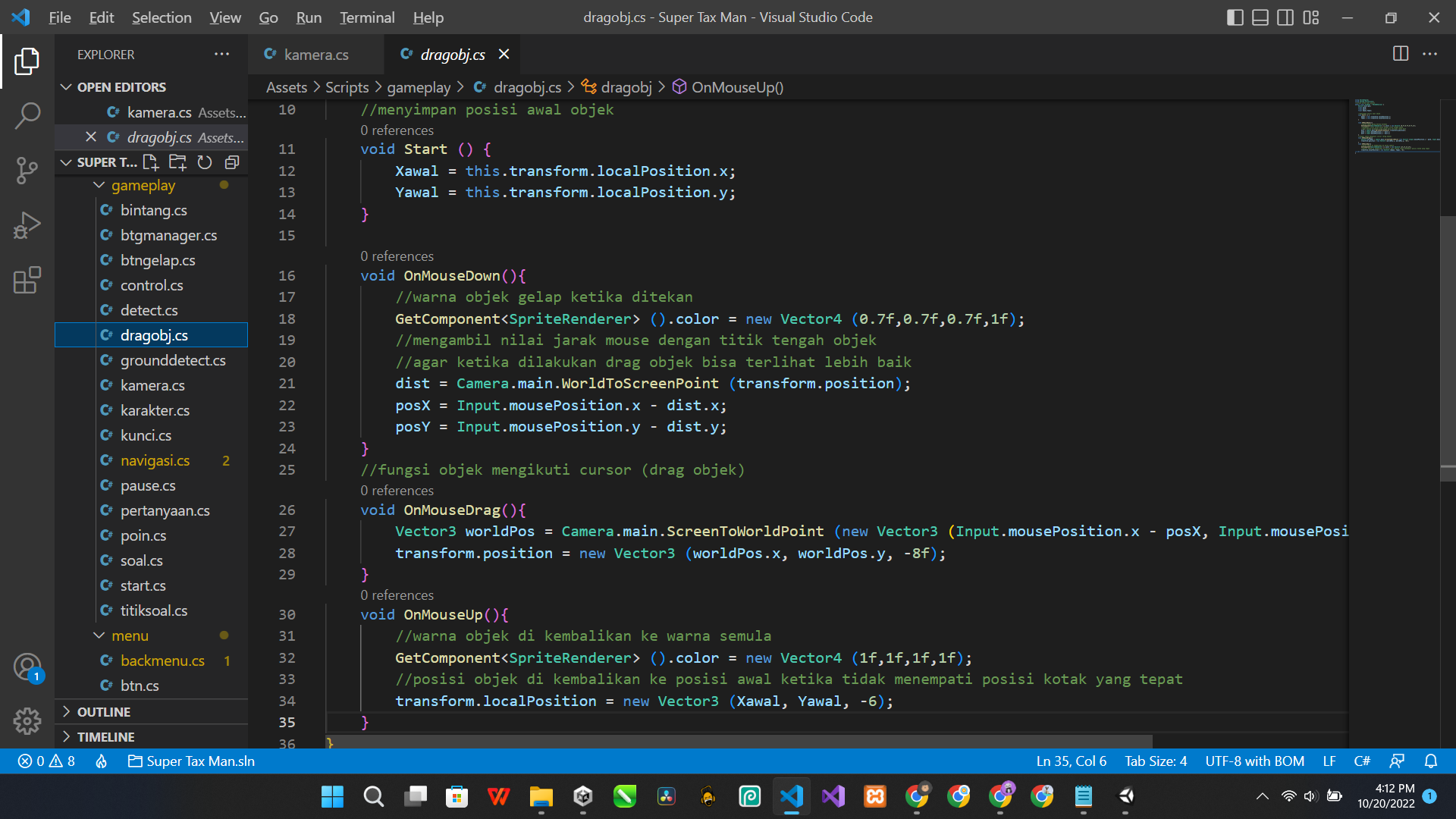This screenshot has height=819, width=1456.
Task: Toggle the Secondary Side Bar layout button
Action: [x=1285, y=17]
